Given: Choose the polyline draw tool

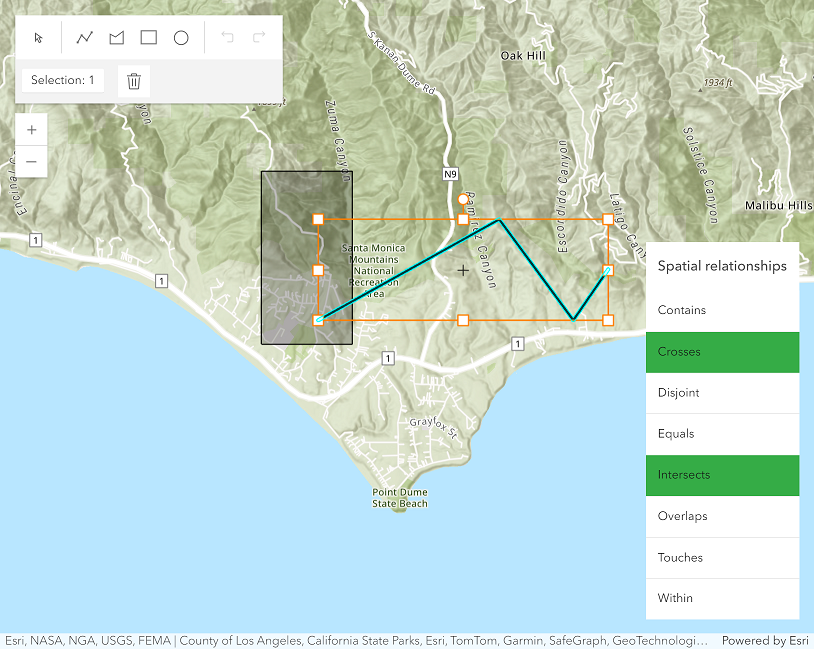Looking at the screenshot, I should point(85,38).
